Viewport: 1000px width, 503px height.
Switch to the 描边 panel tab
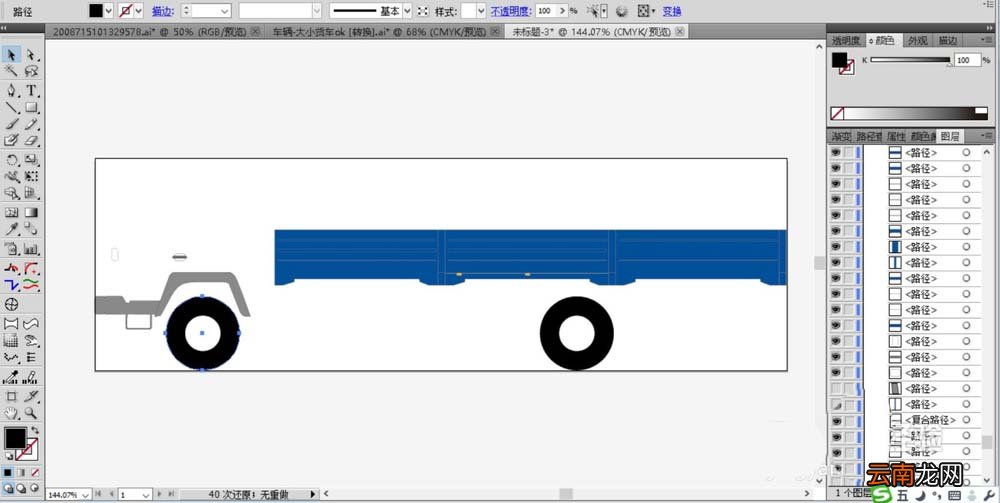pos(947,40)
